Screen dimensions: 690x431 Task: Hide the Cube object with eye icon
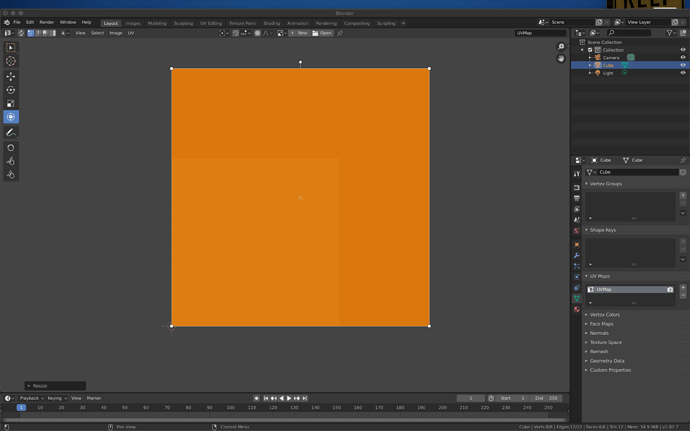[683, 65]
